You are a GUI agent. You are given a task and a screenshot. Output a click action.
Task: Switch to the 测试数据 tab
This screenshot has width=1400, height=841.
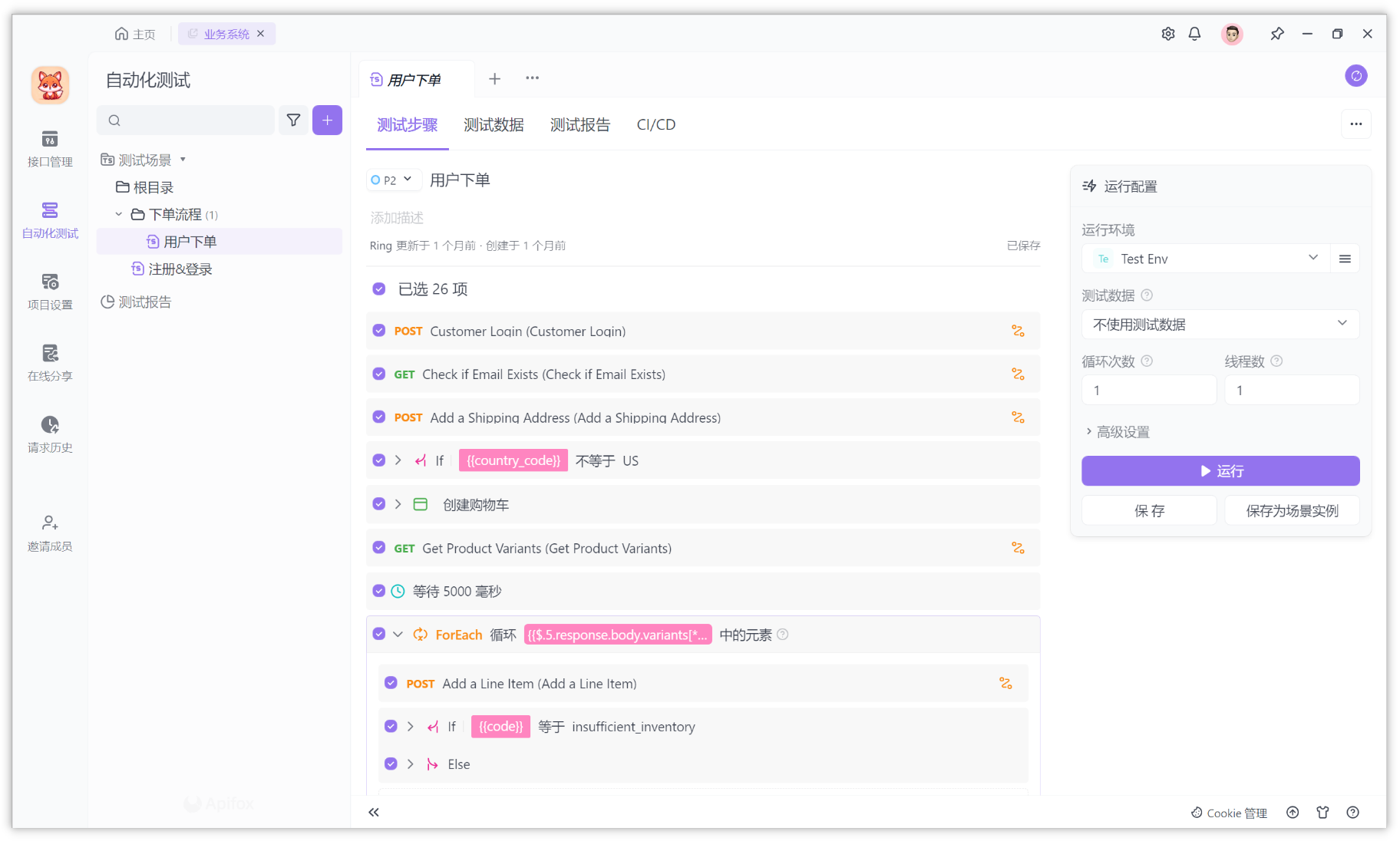pos(494,124)
